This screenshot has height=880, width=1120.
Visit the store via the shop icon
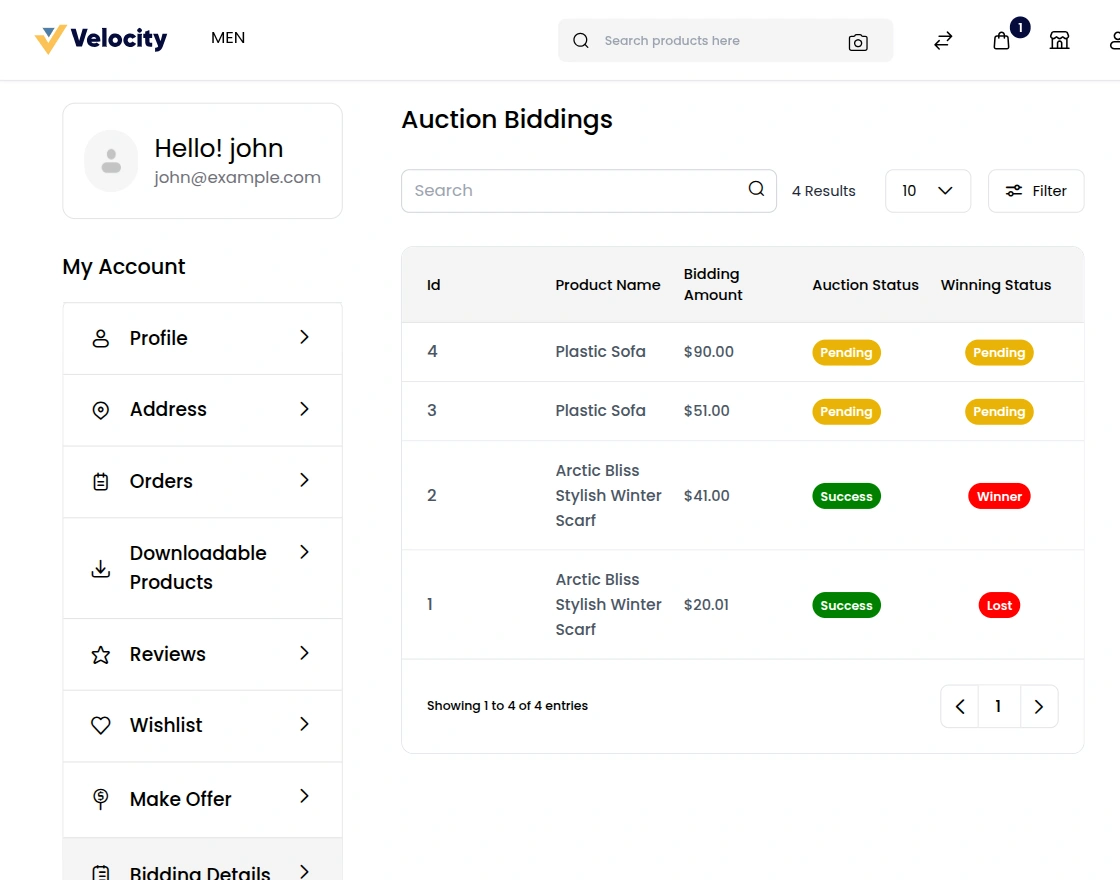coord(1059,40)
